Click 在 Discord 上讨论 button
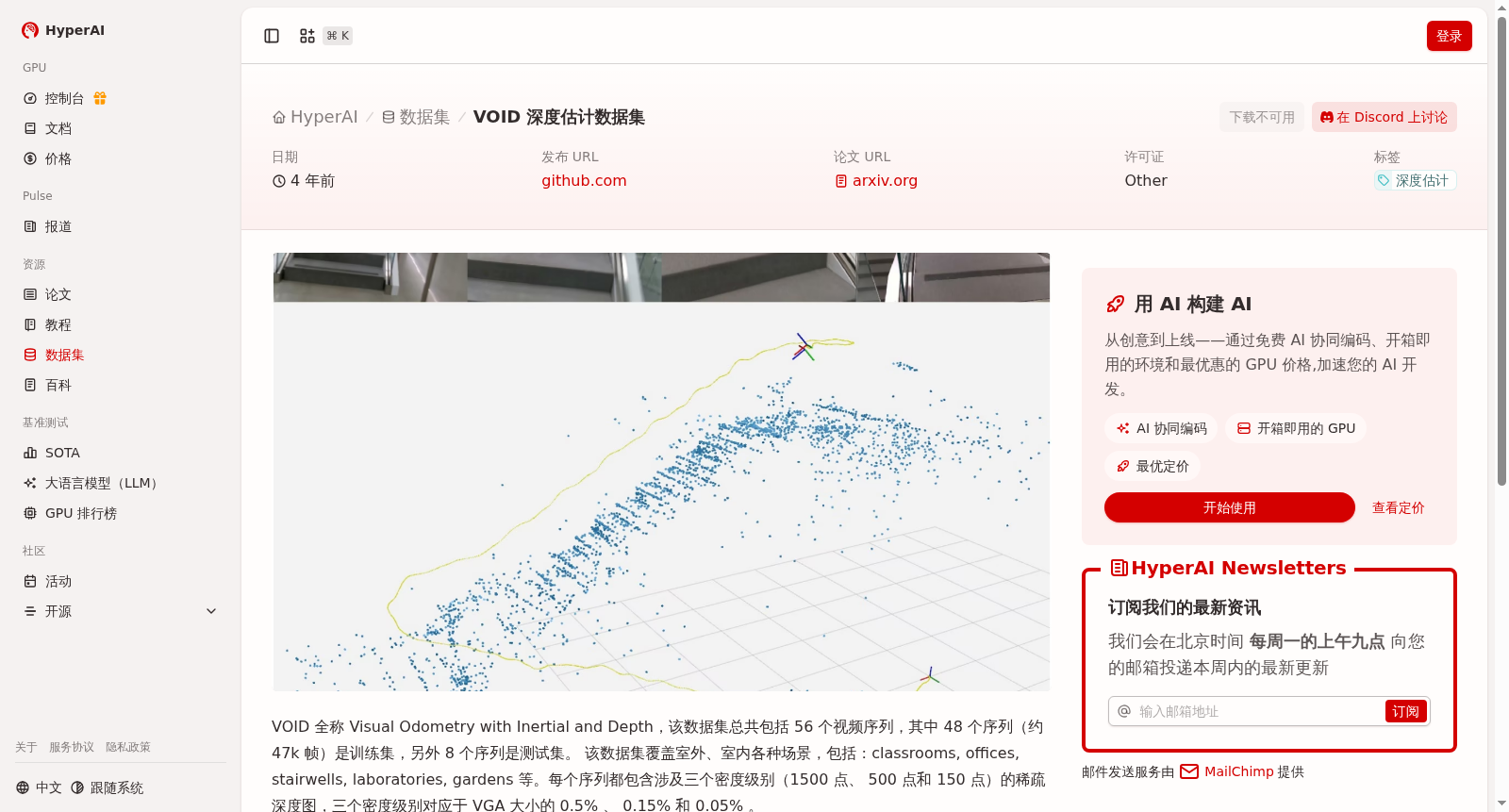1509x812 pixels. [1384, 117]
